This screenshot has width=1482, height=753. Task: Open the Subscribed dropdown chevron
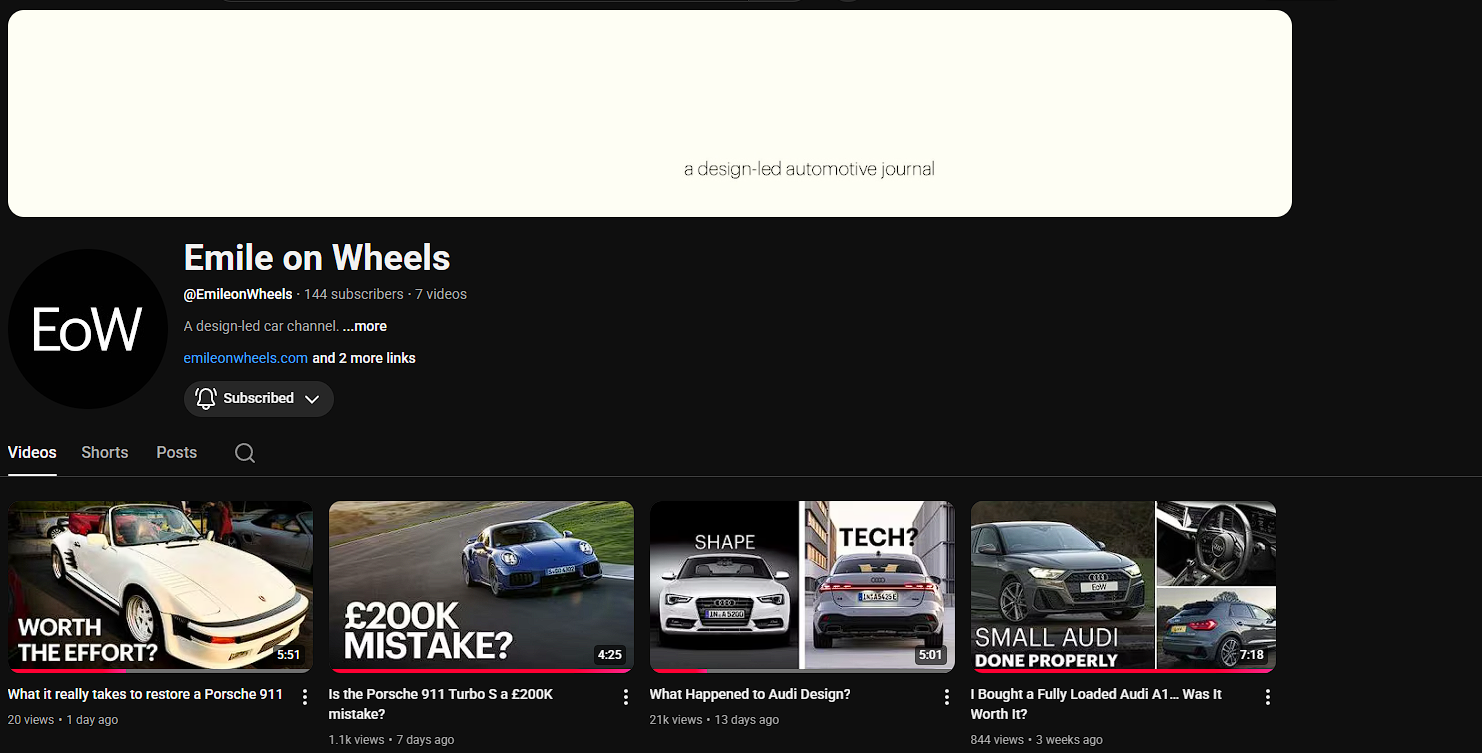312,399
